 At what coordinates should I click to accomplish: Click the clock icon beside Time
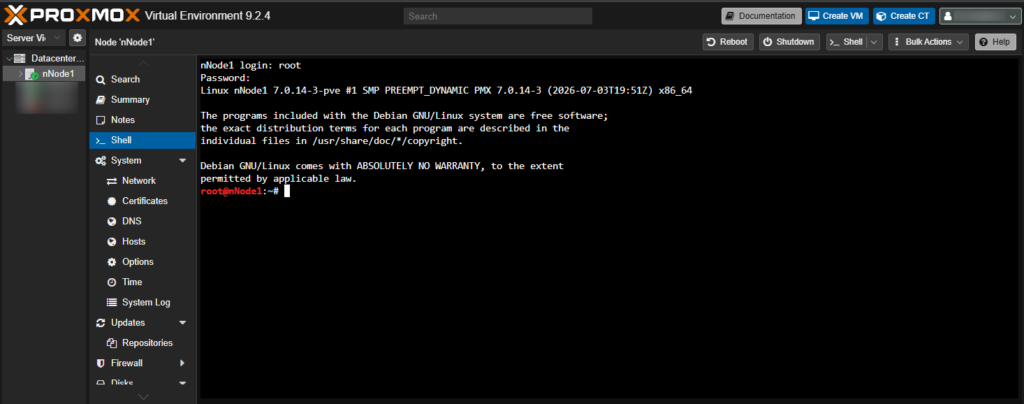click(112, 282)
